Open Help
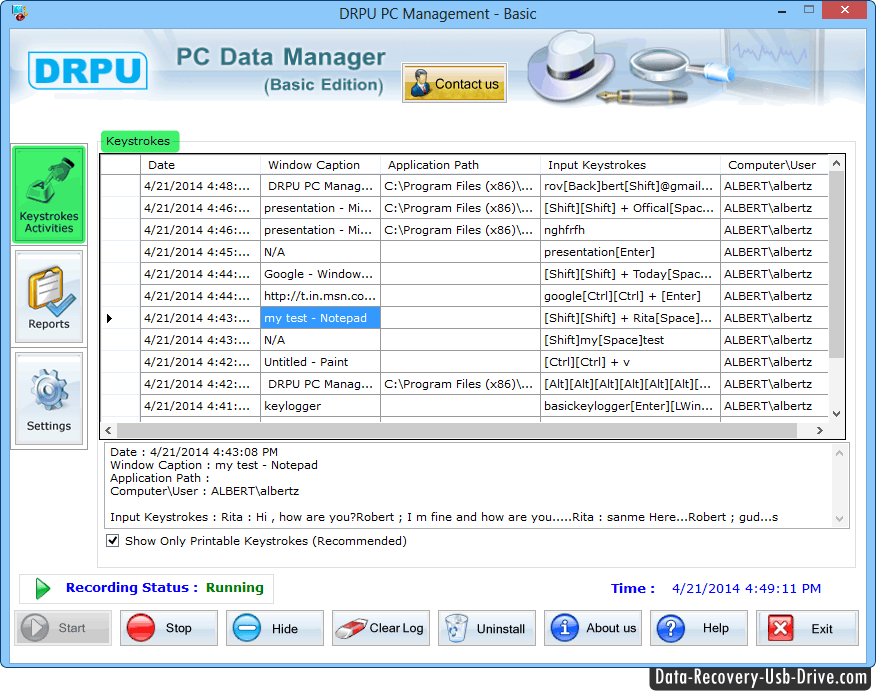This screenshot has height=691, width=876. [x=699, y=628]
